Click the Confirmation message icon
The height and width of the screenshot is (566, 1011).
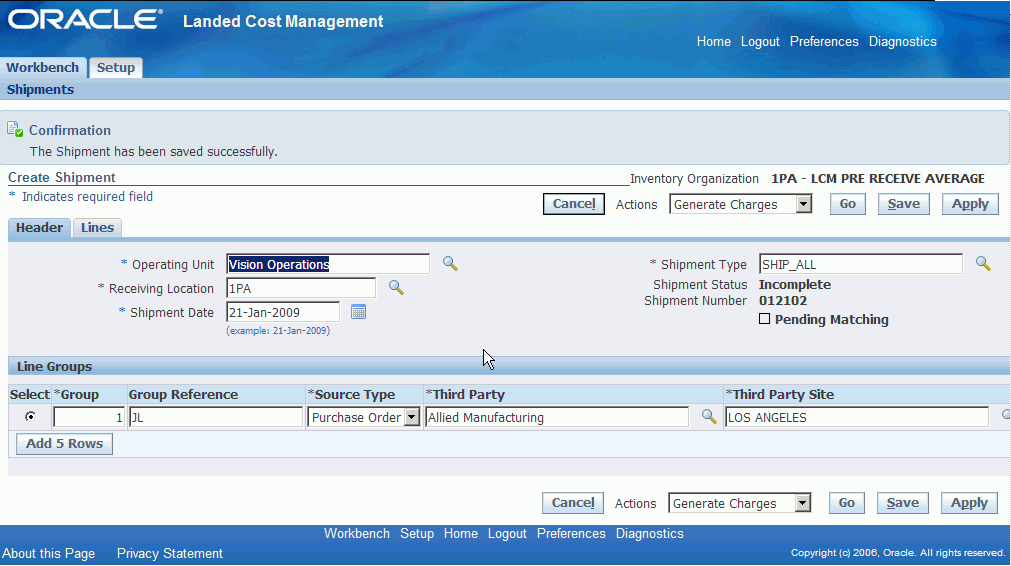point(15,130)
